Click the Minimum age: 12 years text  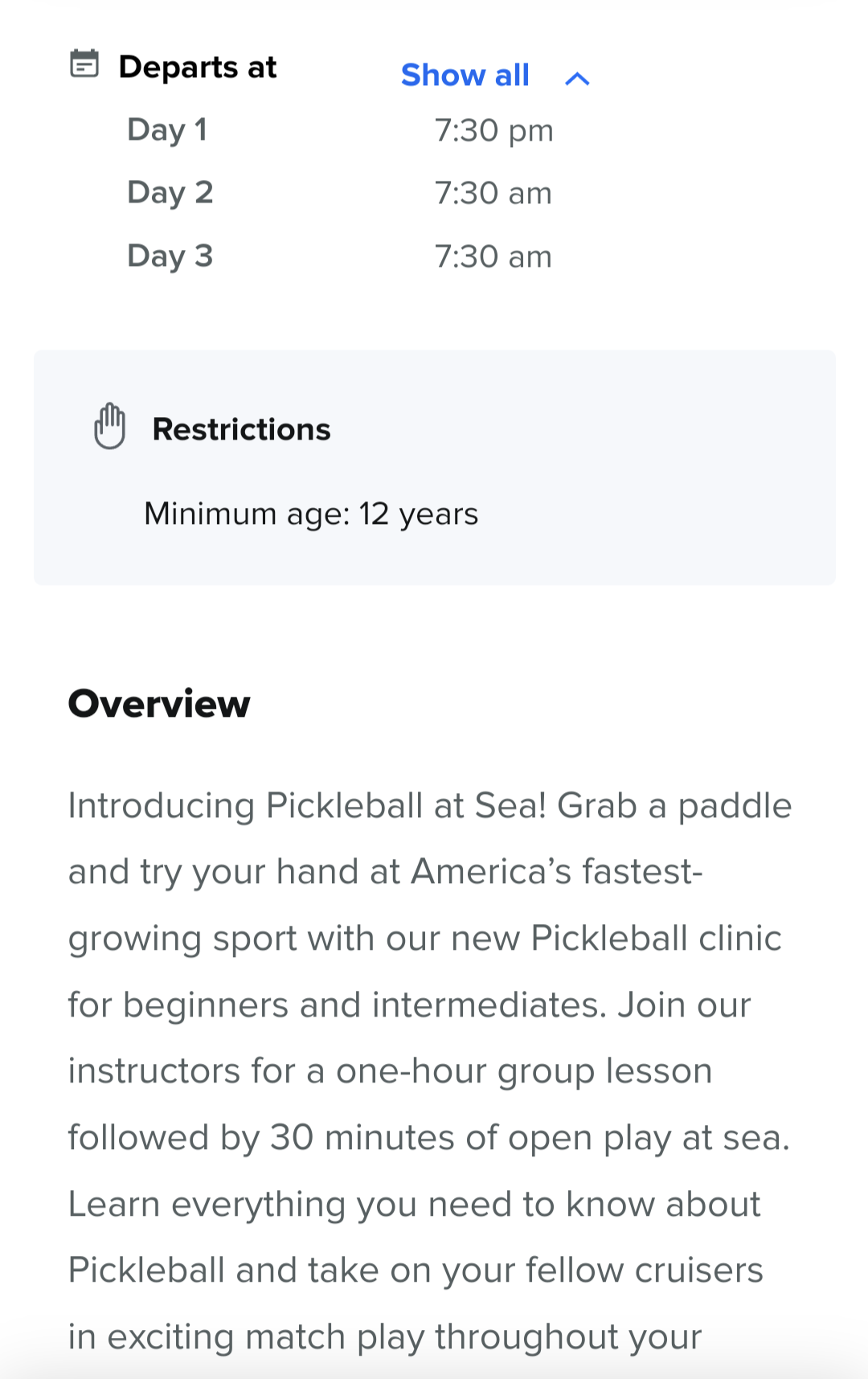(311, 514)
